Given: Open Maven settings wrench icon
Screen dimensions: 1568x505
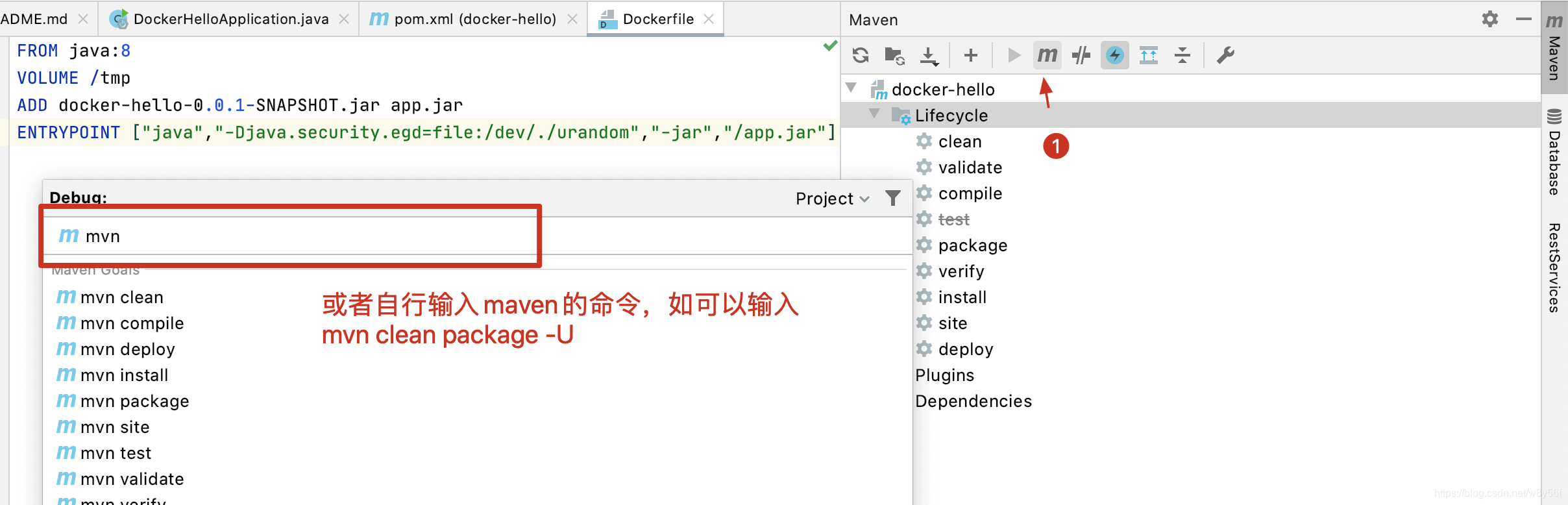Looking at the screenshot, I should [x=1225, y=55].
